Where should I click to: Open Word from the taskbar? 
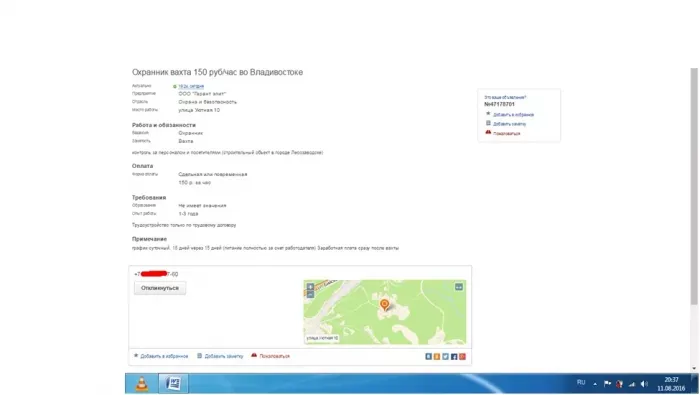(x=173, y=384)
